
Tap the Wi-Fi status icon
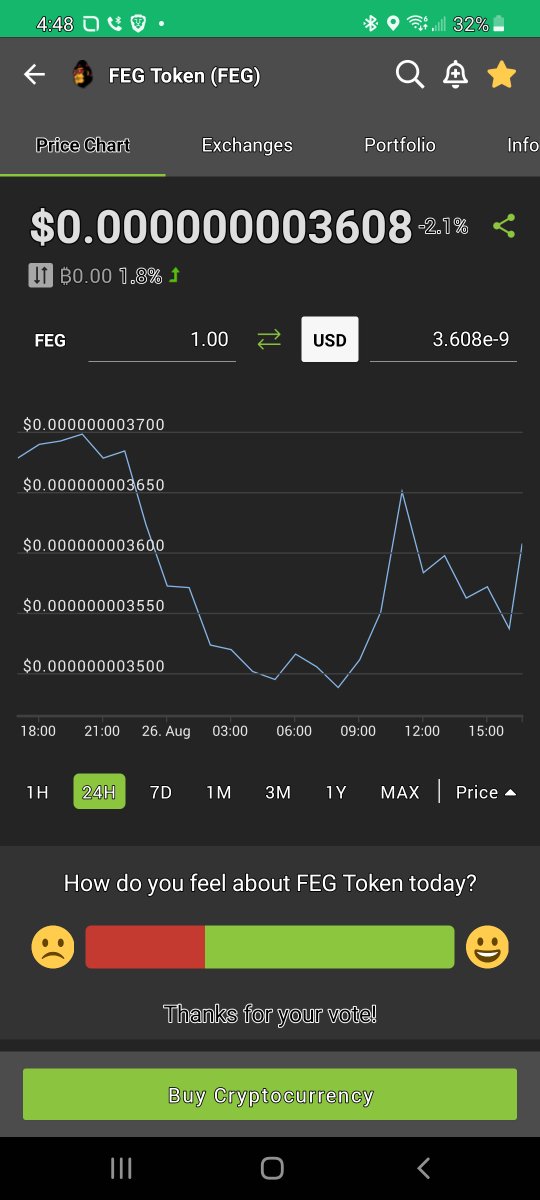tap(417, 23)
